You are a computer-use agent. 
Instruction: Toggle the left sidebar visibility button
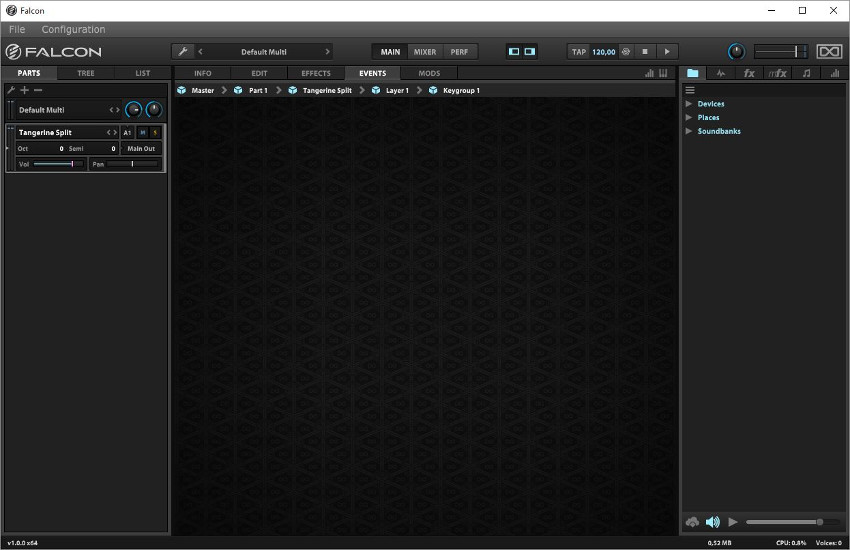point(514,51)
